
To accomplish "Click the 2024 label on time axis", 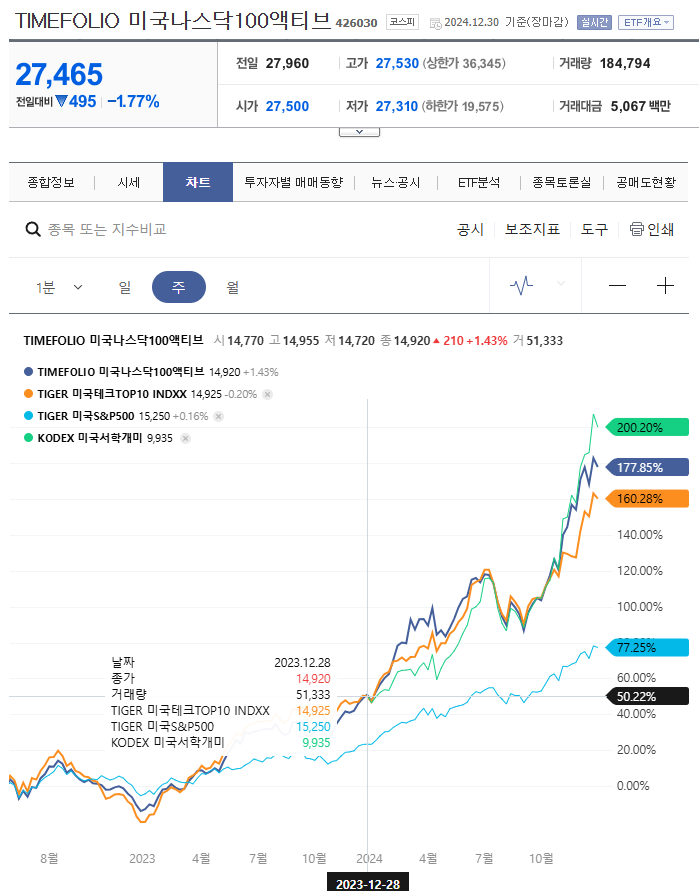I will click(369, 859).
